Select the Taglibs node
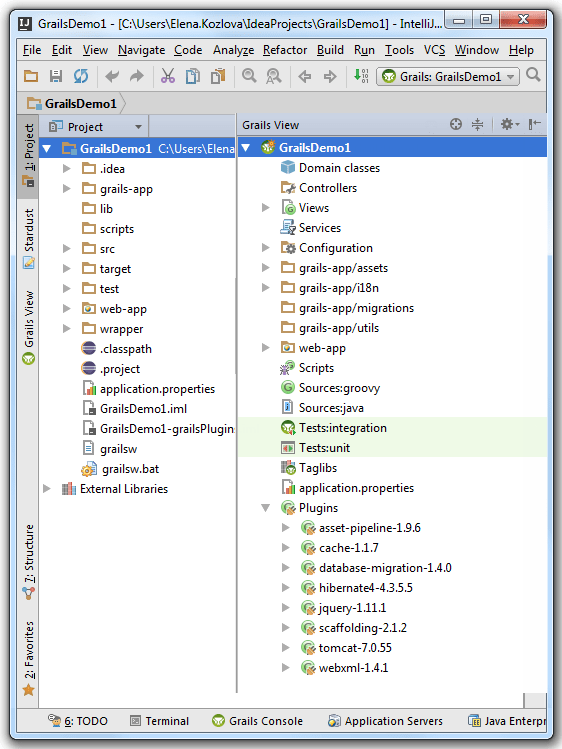The width and height of the screenshot is (562, 749). pos(309,468)
